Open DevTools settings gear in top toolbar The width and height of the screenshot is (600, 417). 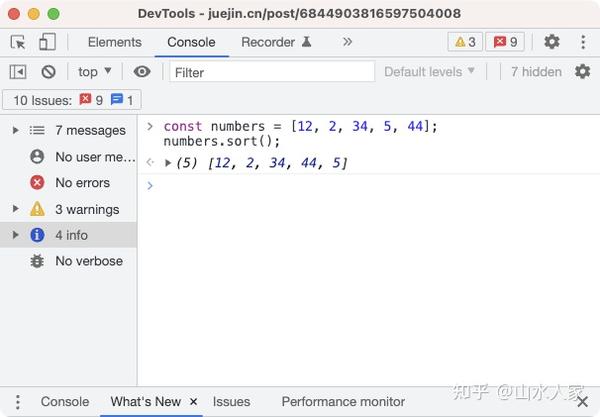point(552,42)
